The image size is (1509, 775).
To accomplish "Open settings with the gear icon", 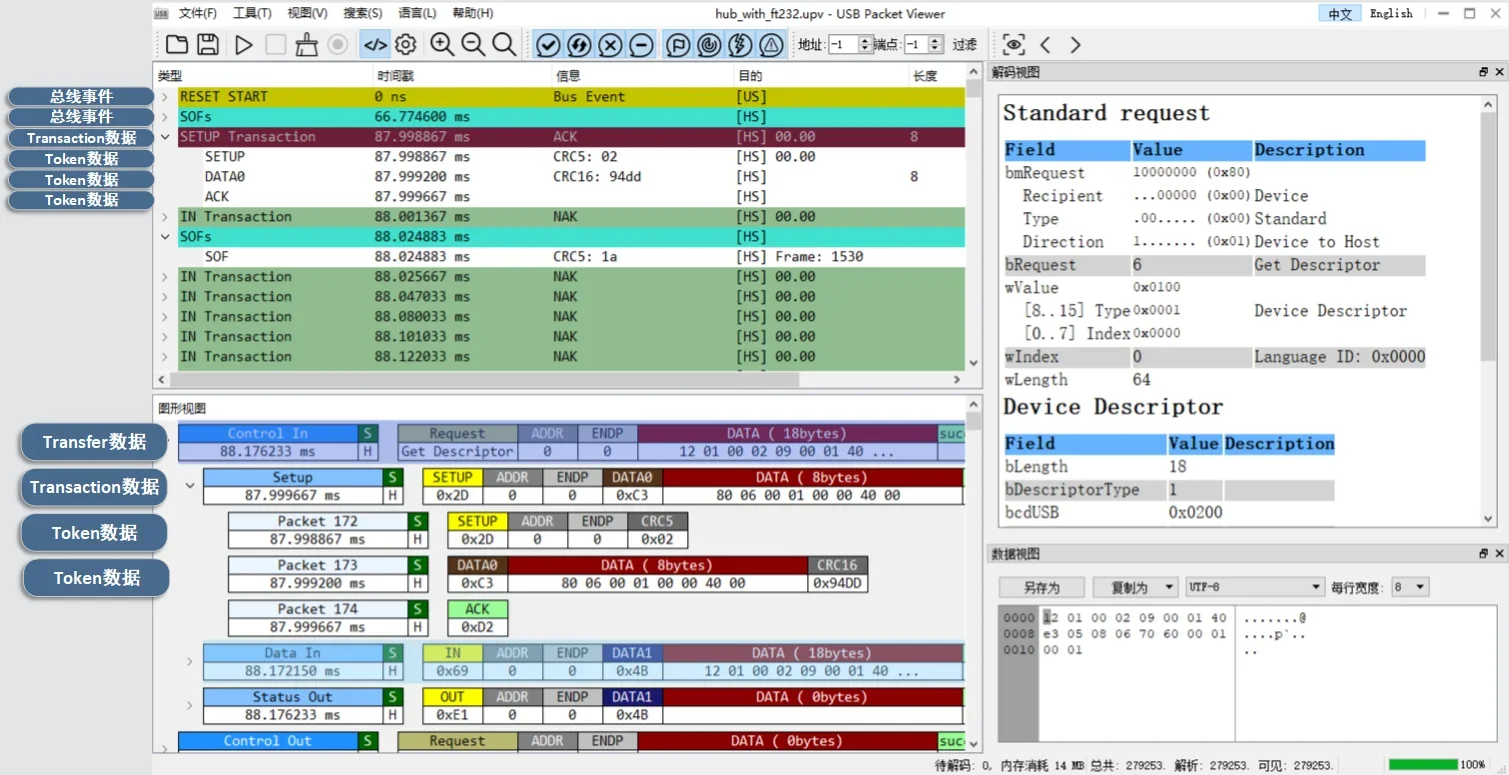I will [x=405, y=44].
